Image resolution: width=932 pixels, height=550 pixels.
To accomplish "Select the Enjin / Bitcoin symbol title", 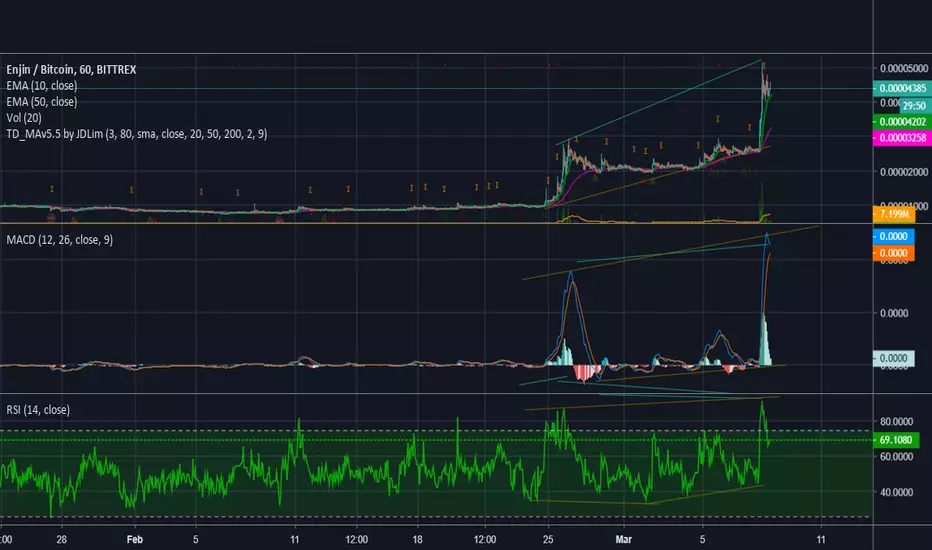I will coord(71,70).
